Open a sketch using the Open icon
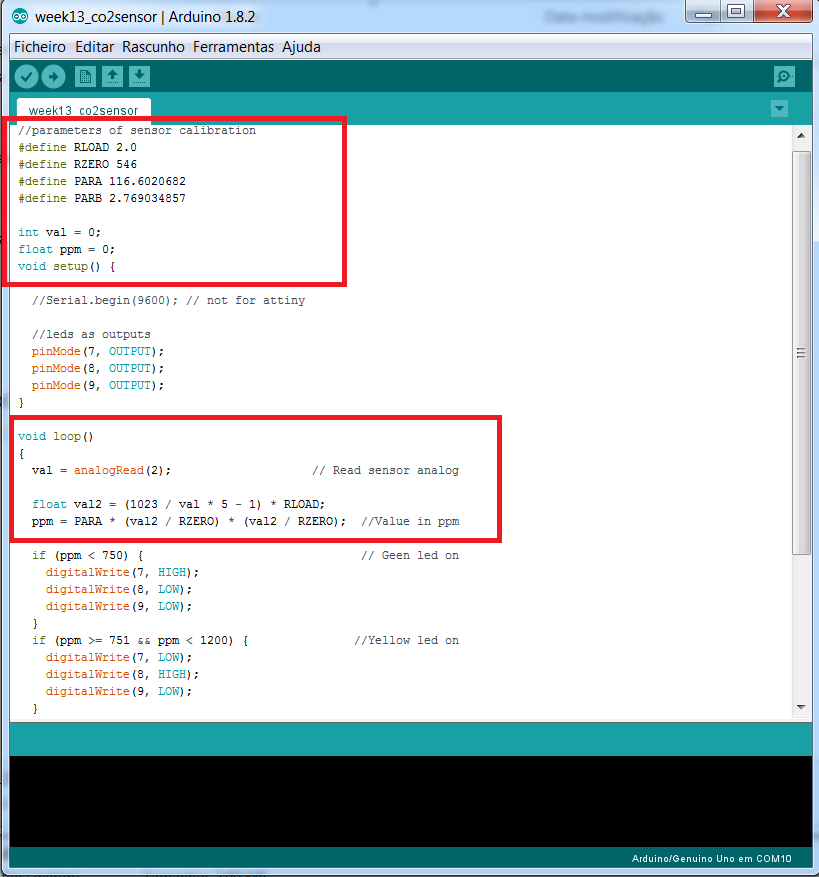 point(112,77)
